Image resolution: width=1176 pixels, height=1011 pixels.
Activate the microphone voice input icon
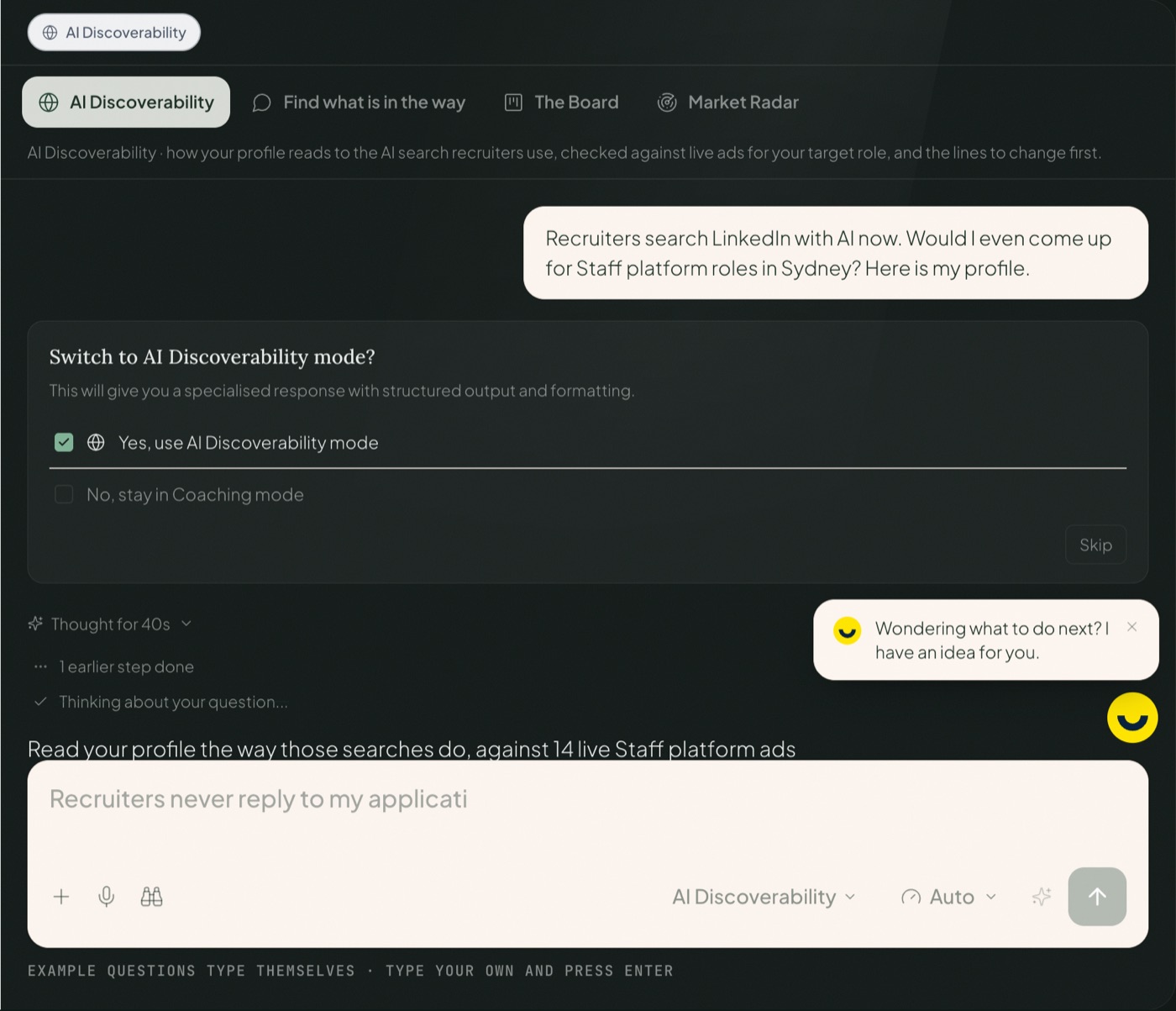tap(107, 897)
